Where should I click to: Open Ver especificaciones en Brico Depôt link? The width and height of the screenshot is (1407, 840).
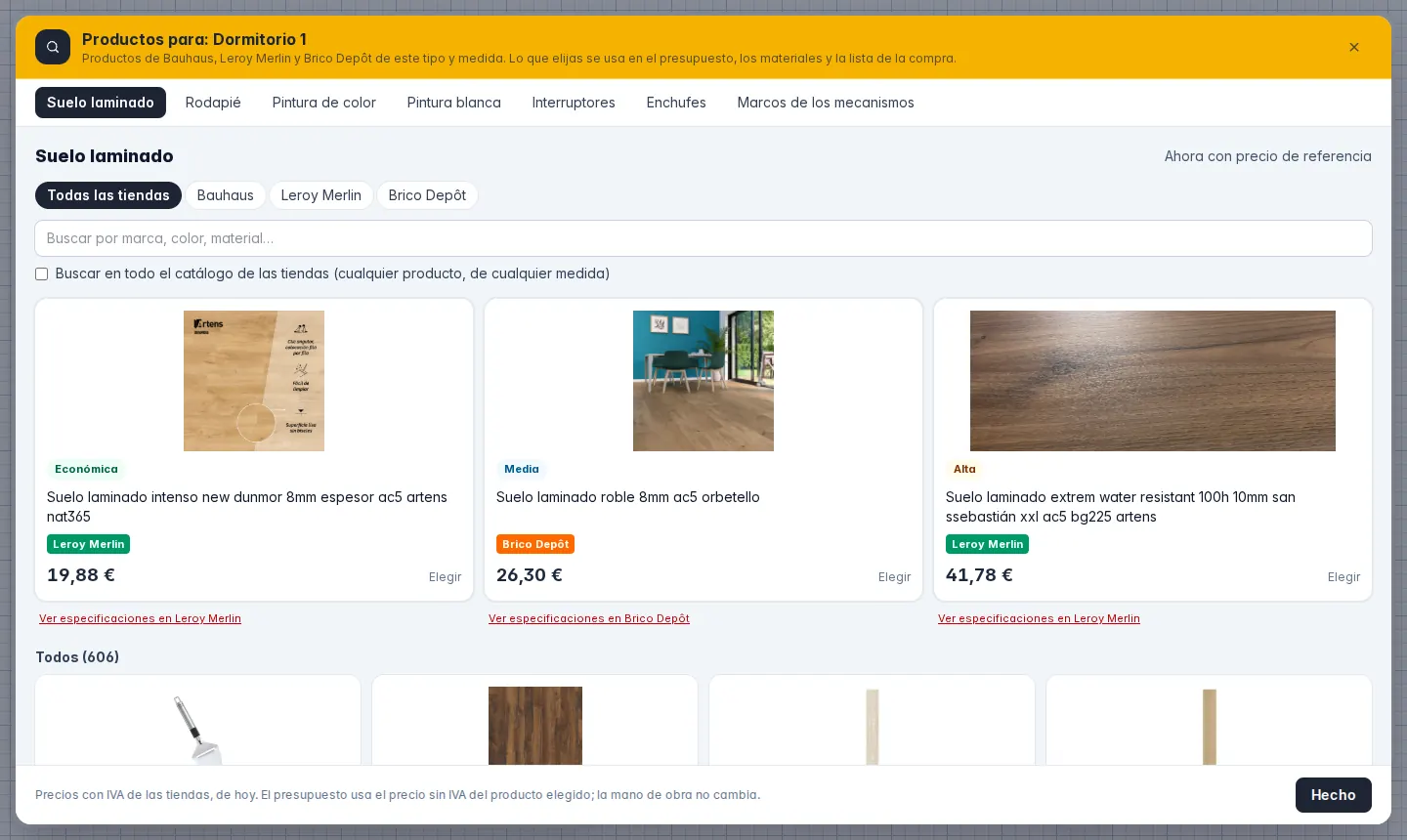tap(589, 618)
